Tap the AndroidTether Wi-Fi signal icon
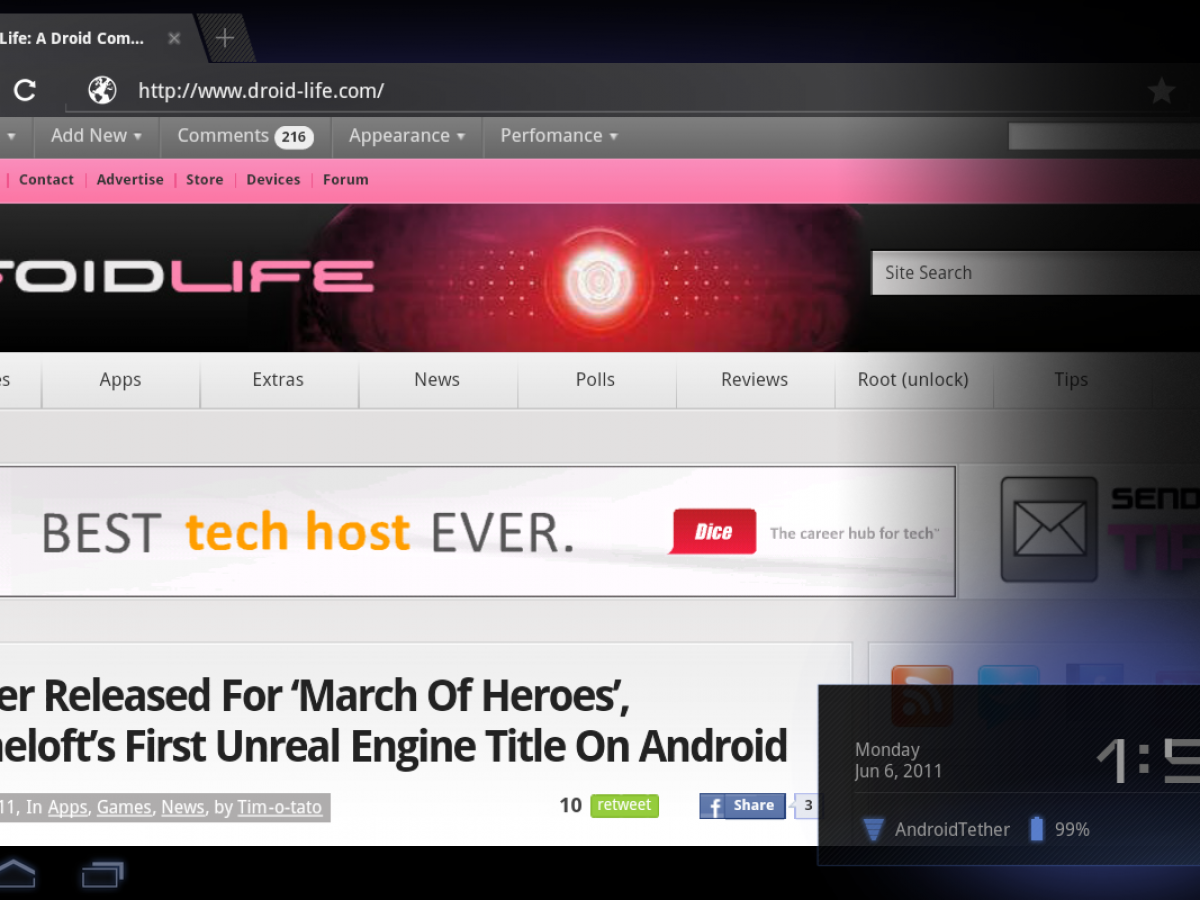The width and height of the screenshot is (1200, 900). click(x=873, y=829)
